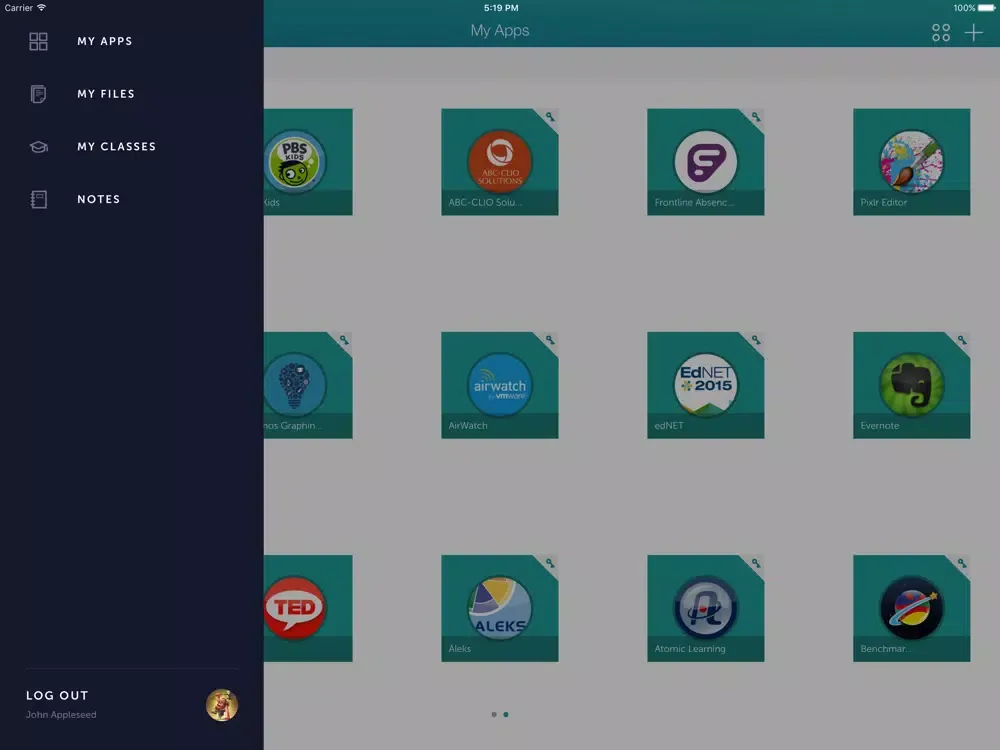Click the John Appleseed account name

click(x=61, y=714)
